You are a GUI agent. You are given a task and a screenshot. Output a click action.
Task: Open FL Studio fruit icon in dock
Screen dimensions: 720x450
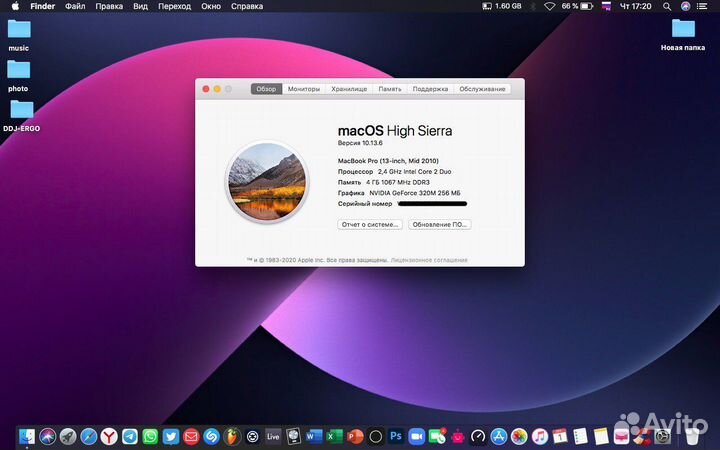232,436
